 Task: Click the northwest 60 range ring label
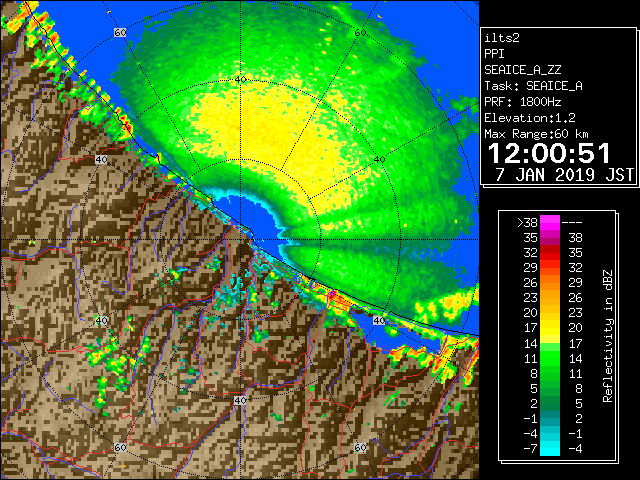point(120,32)
